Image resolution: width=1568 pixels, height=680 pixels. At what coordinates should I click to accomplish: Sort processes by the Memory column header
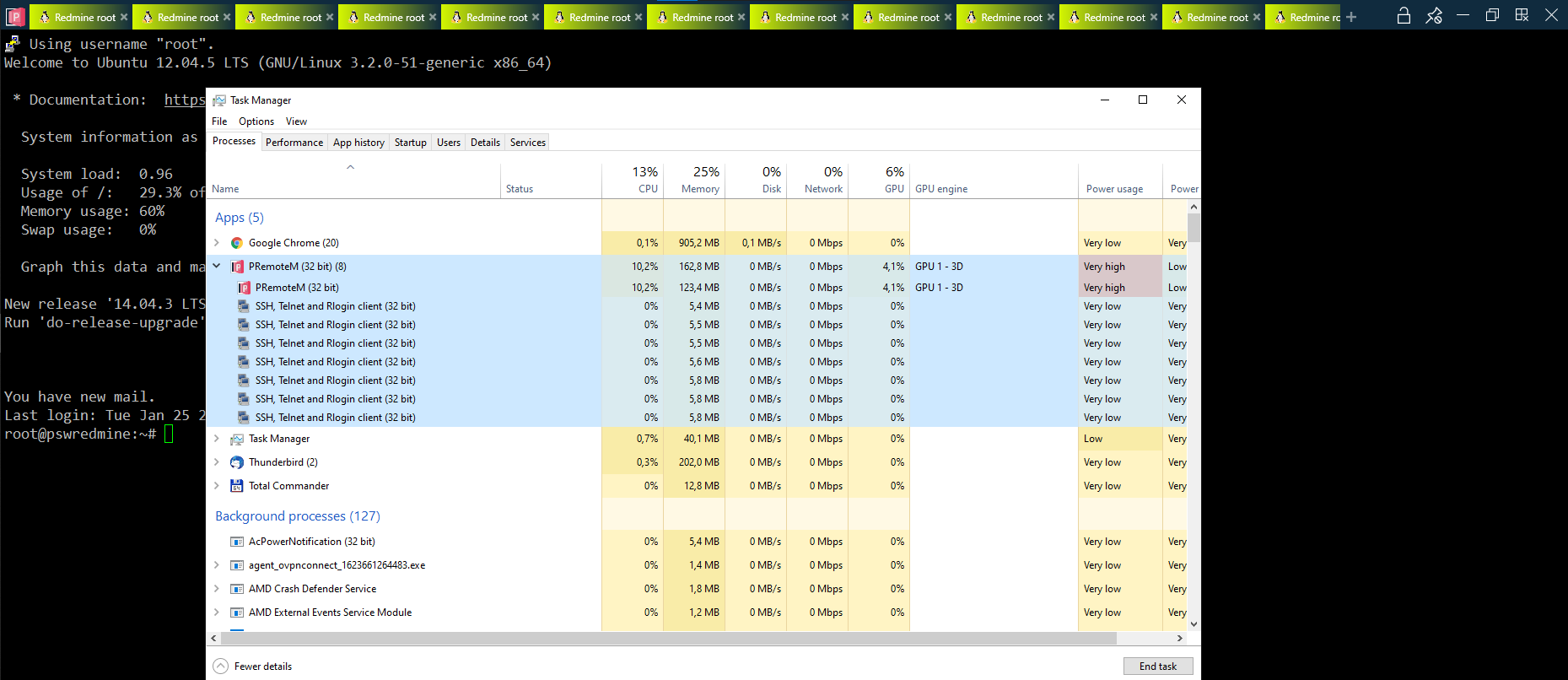(x=694, y=180)
